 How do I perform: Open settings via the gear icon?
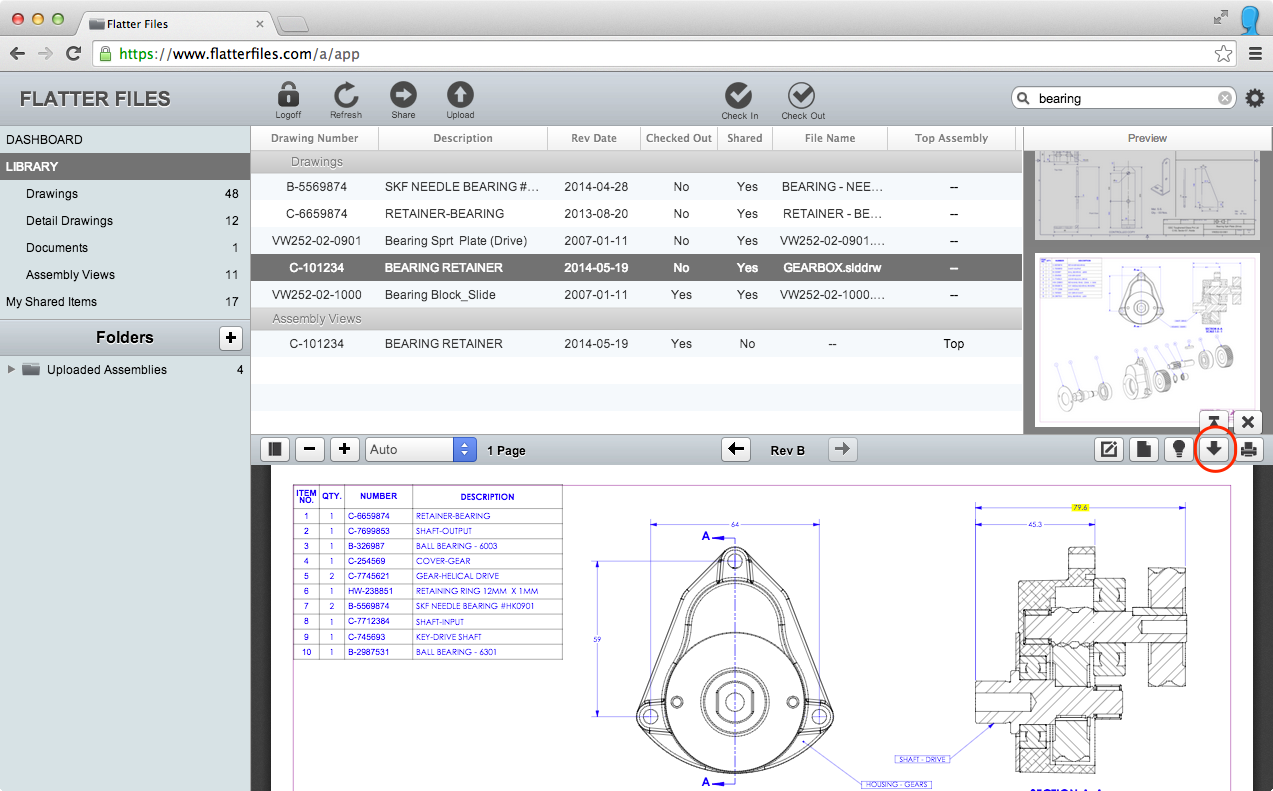point(1254,98)
